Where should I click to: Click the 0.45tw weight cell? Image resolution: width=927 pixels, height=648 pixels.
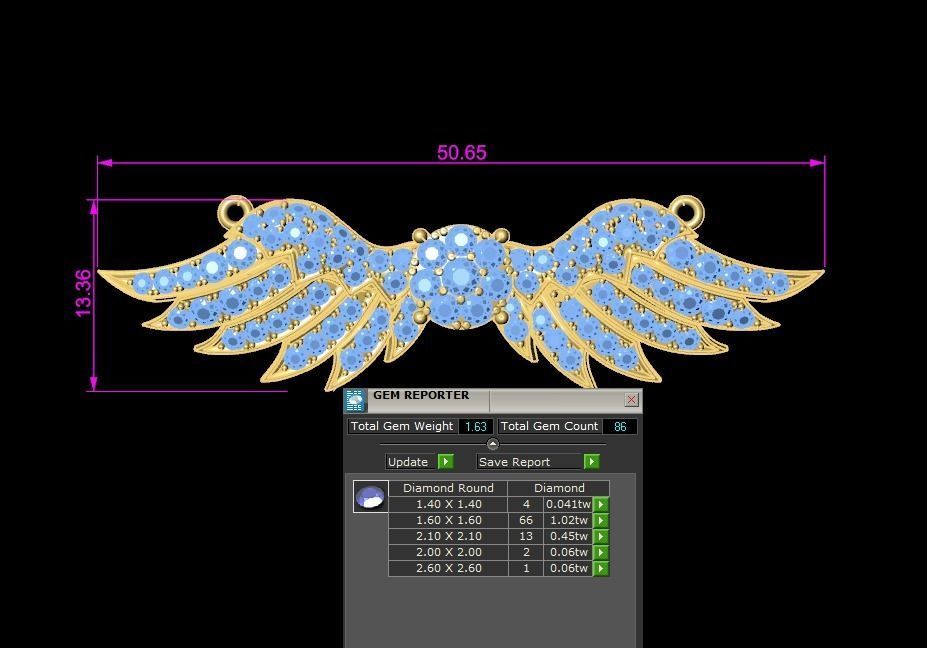568,536
